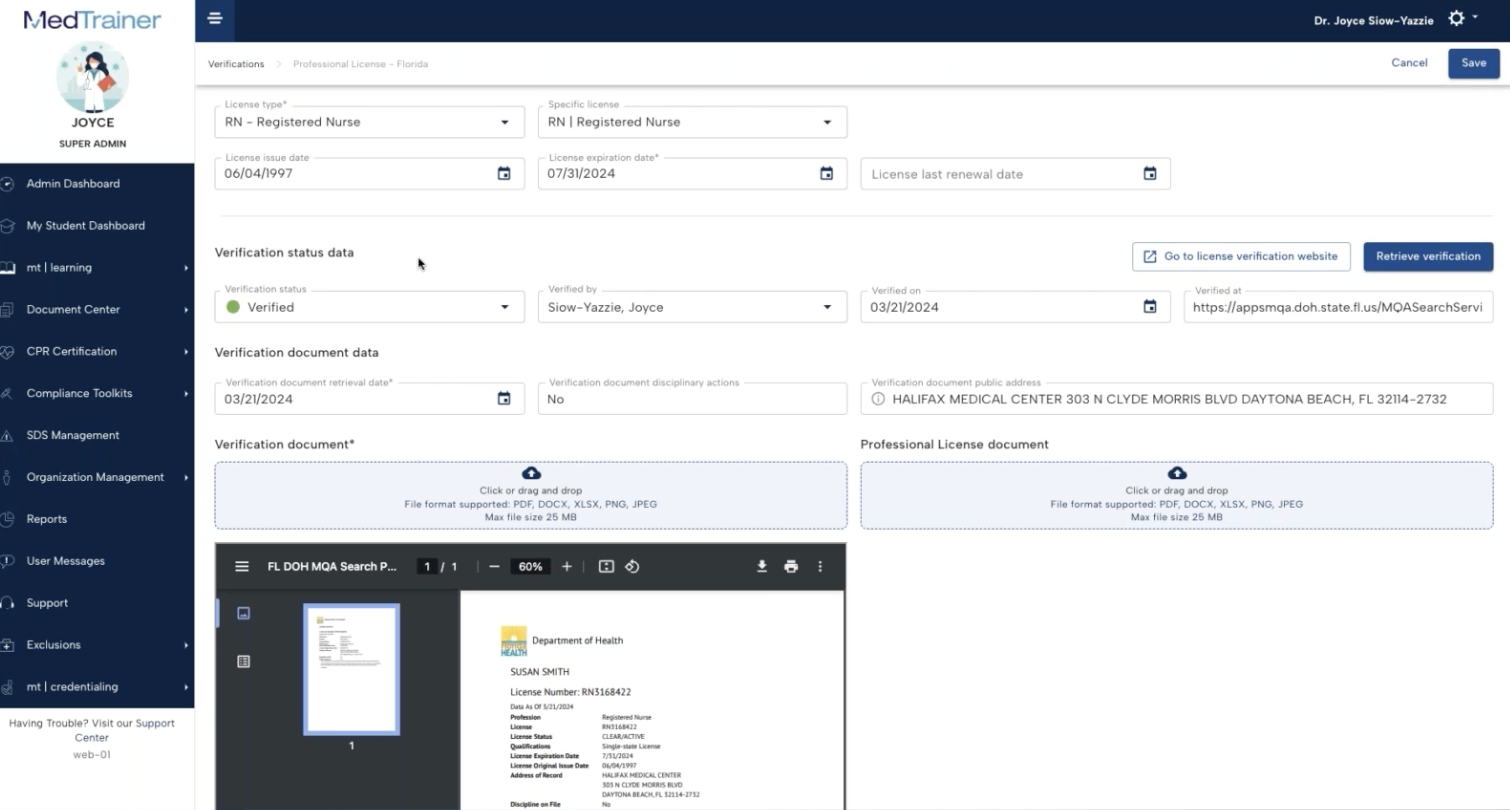Open the Verified by dropdown
The height and width of the screenshot is (810, 1510).
click(829, 307)
